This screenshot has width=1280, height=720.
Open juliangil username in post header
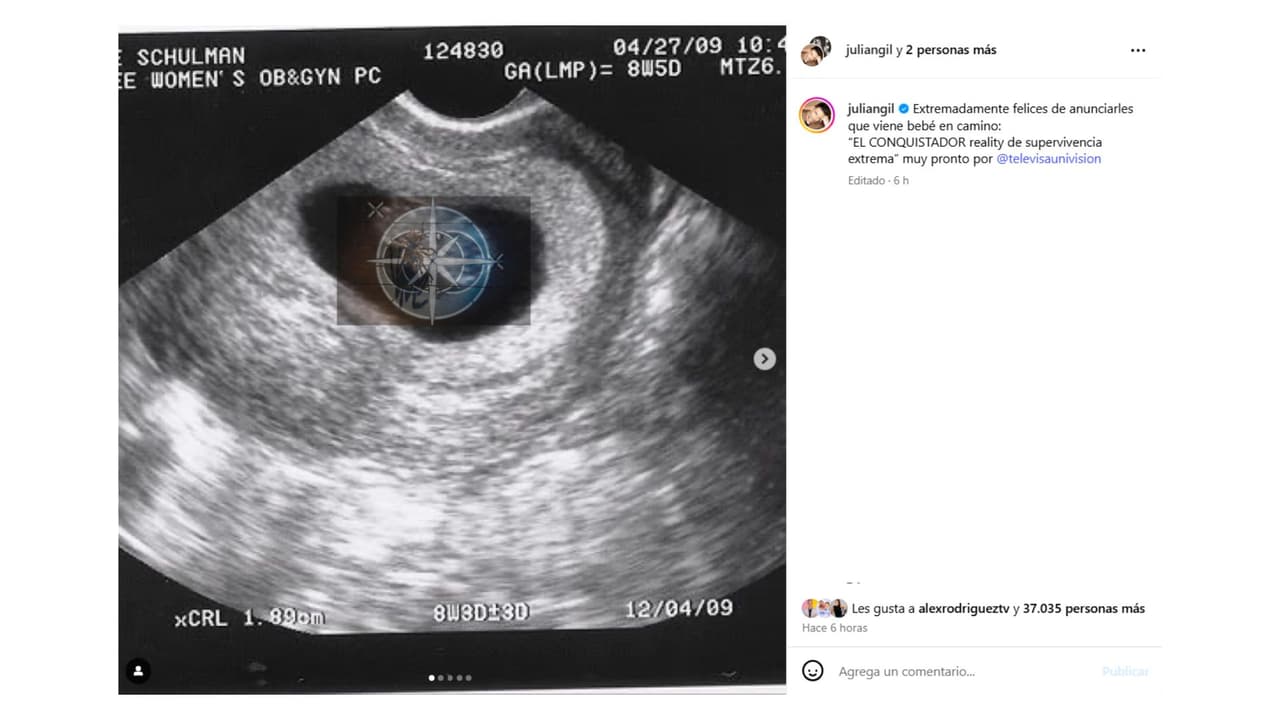click(x=868, y=50)
